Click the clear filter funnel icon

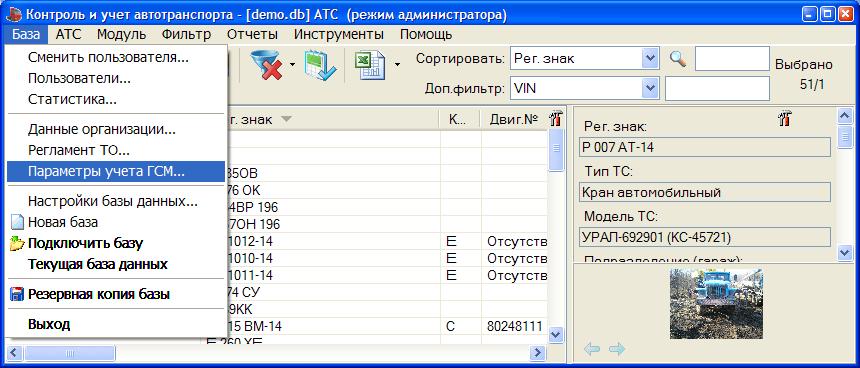(266, 65)
